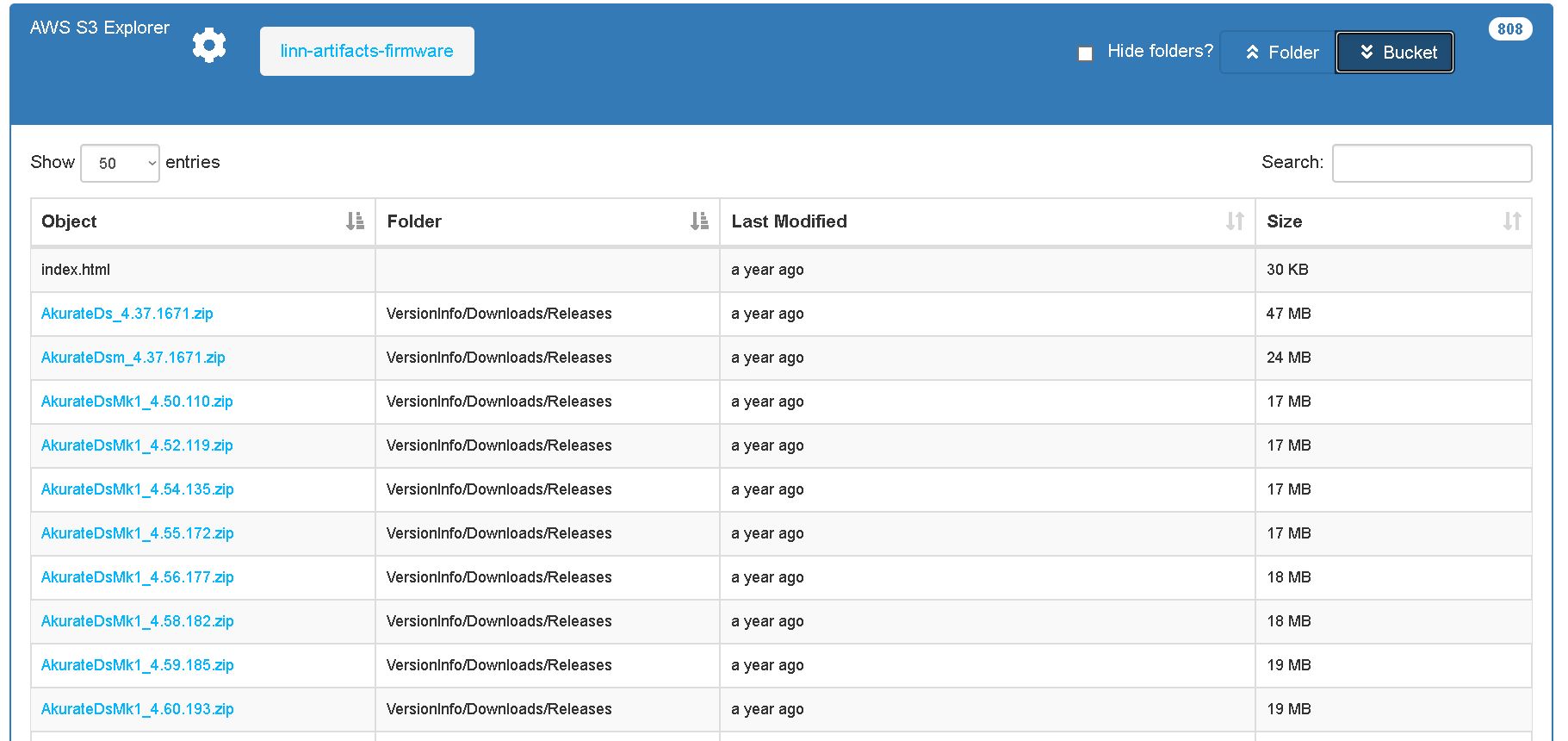1568x741 pixels.
Task: Select AkurateDsMk1_4.60.193.zip link
Action: (x=138, y=709)
